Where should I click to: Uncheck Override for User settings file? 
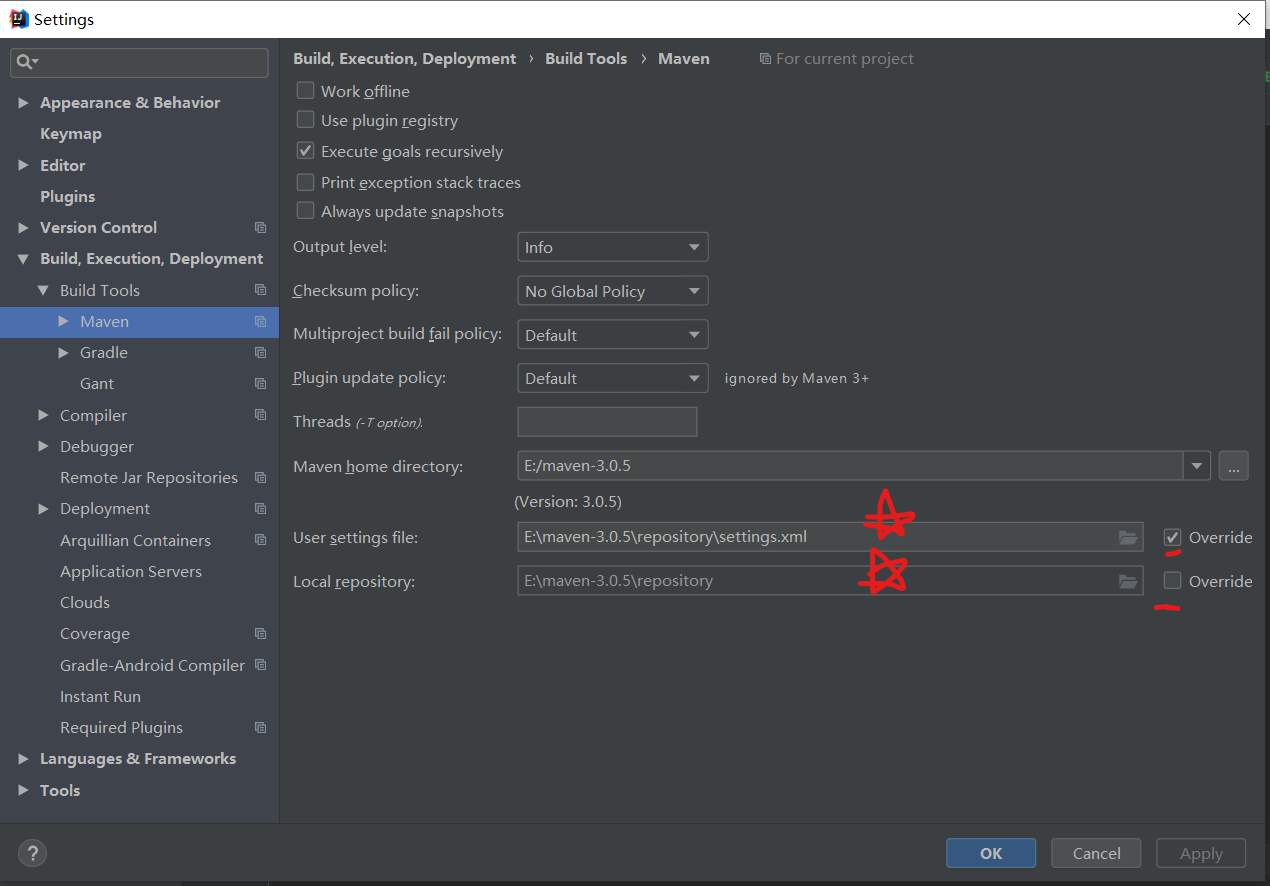pos(1173,538)
